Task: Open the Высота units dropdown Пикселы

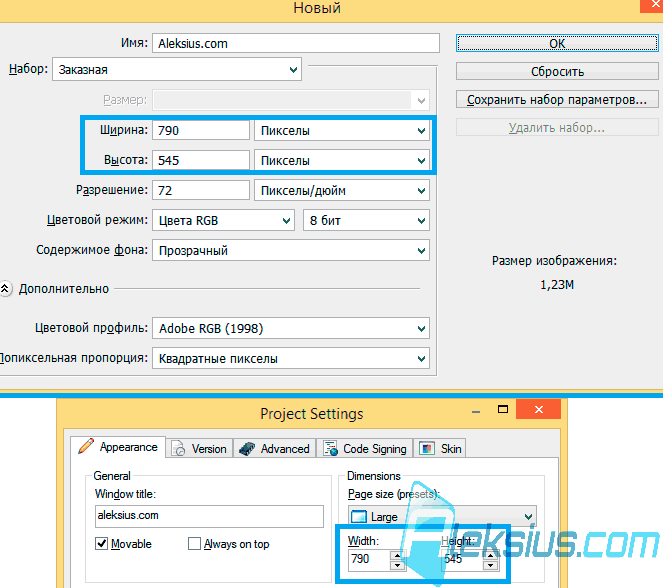Action: [x=342, y=160]
